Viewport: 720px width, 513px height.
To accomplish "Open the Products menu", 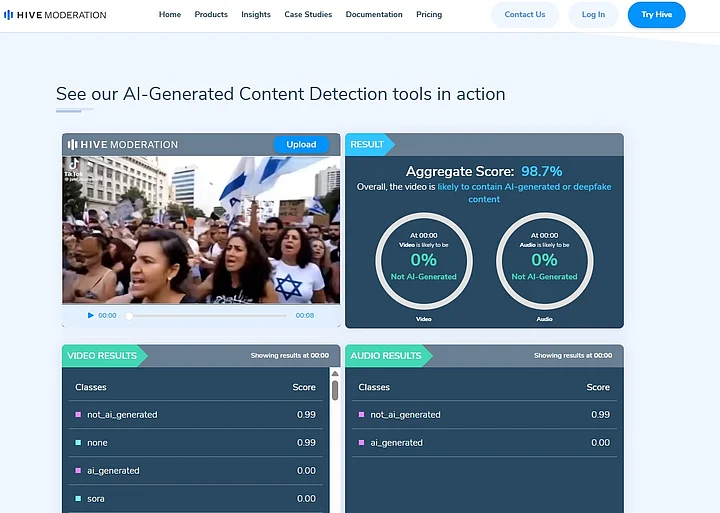I will pyautogui.click(x=211, y=15).
